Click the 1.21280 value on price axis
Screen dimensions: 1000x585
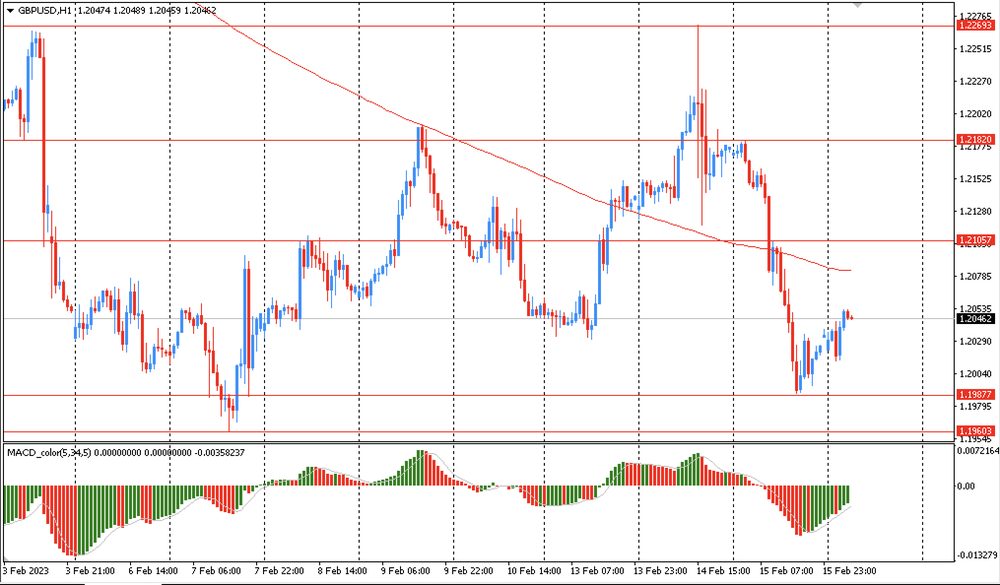[x=975, y=211]
